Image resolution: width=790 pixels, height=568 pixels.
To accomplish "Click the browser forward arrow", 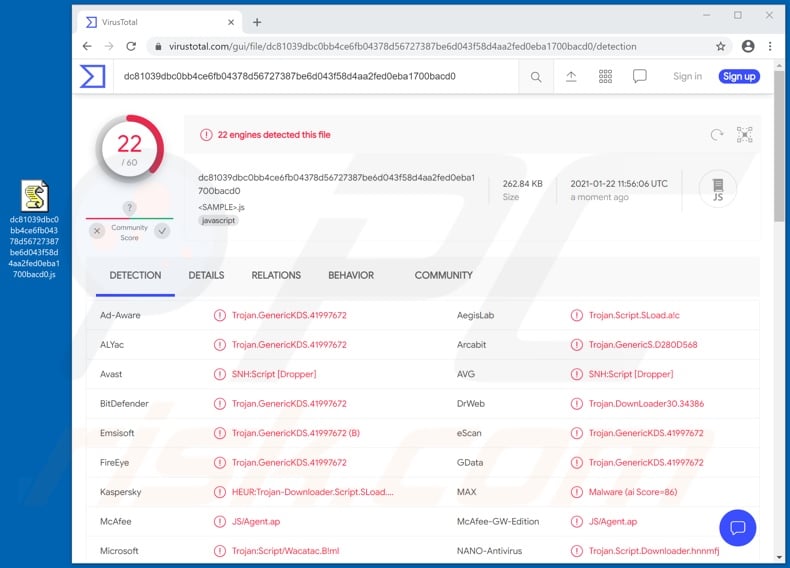I will coord(109,46).
